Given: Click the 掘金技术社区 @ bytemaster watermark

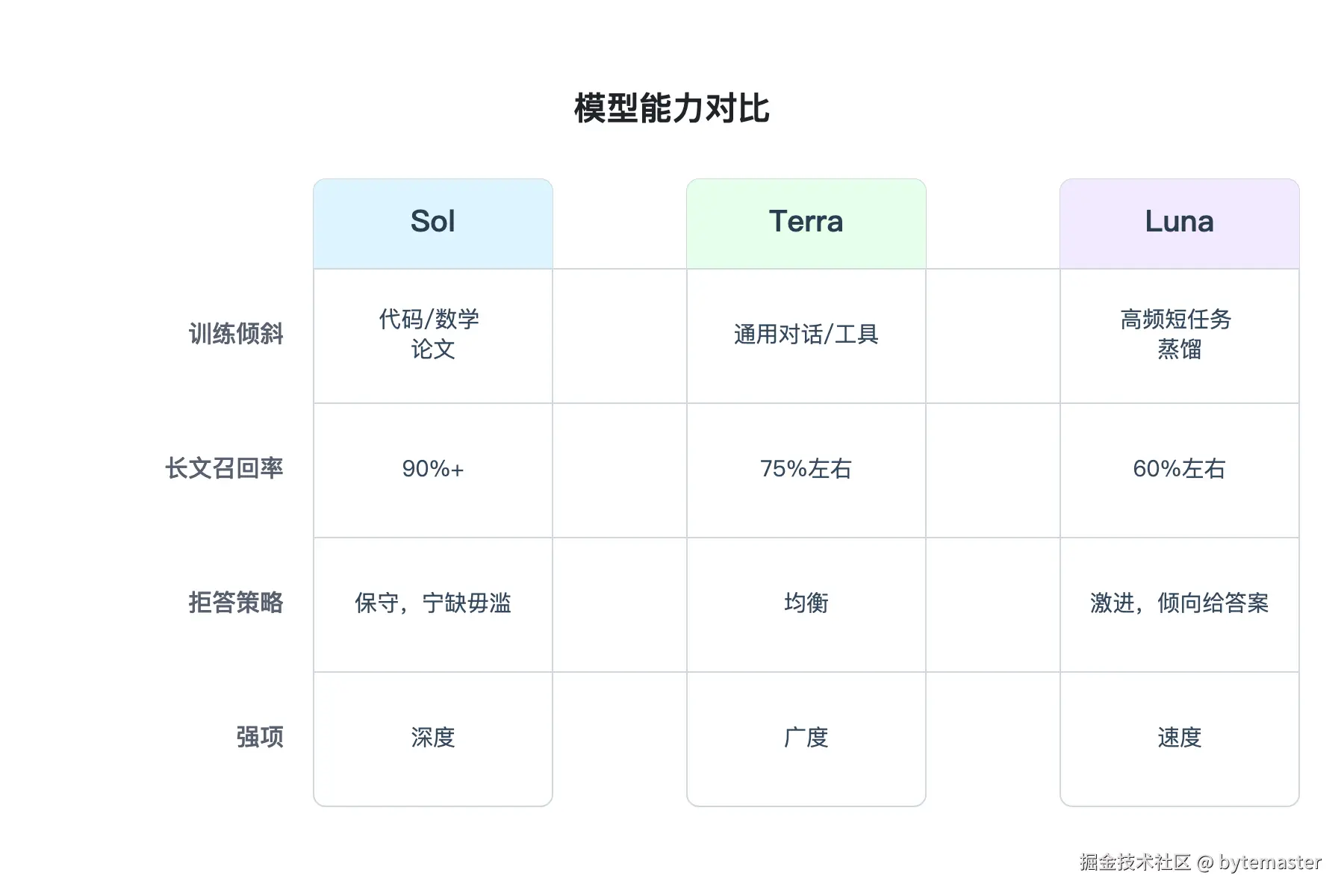Looking at the screenshot, I should tap(1201, 862).
